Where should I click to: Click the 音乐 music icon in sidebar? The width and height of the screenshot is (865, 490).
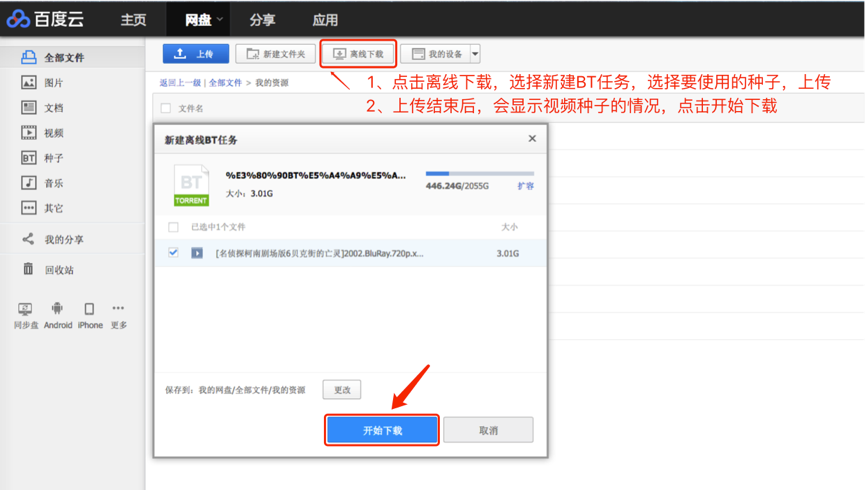coord(29,183)
